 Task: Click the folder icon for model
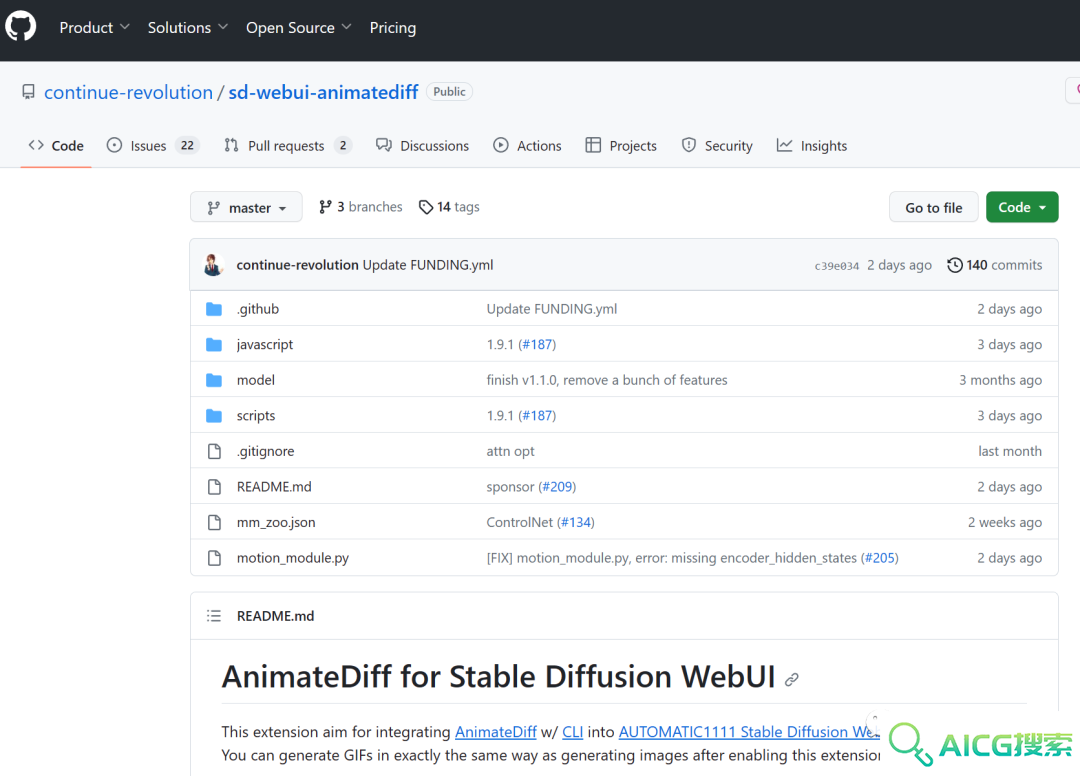click(214, 380)
